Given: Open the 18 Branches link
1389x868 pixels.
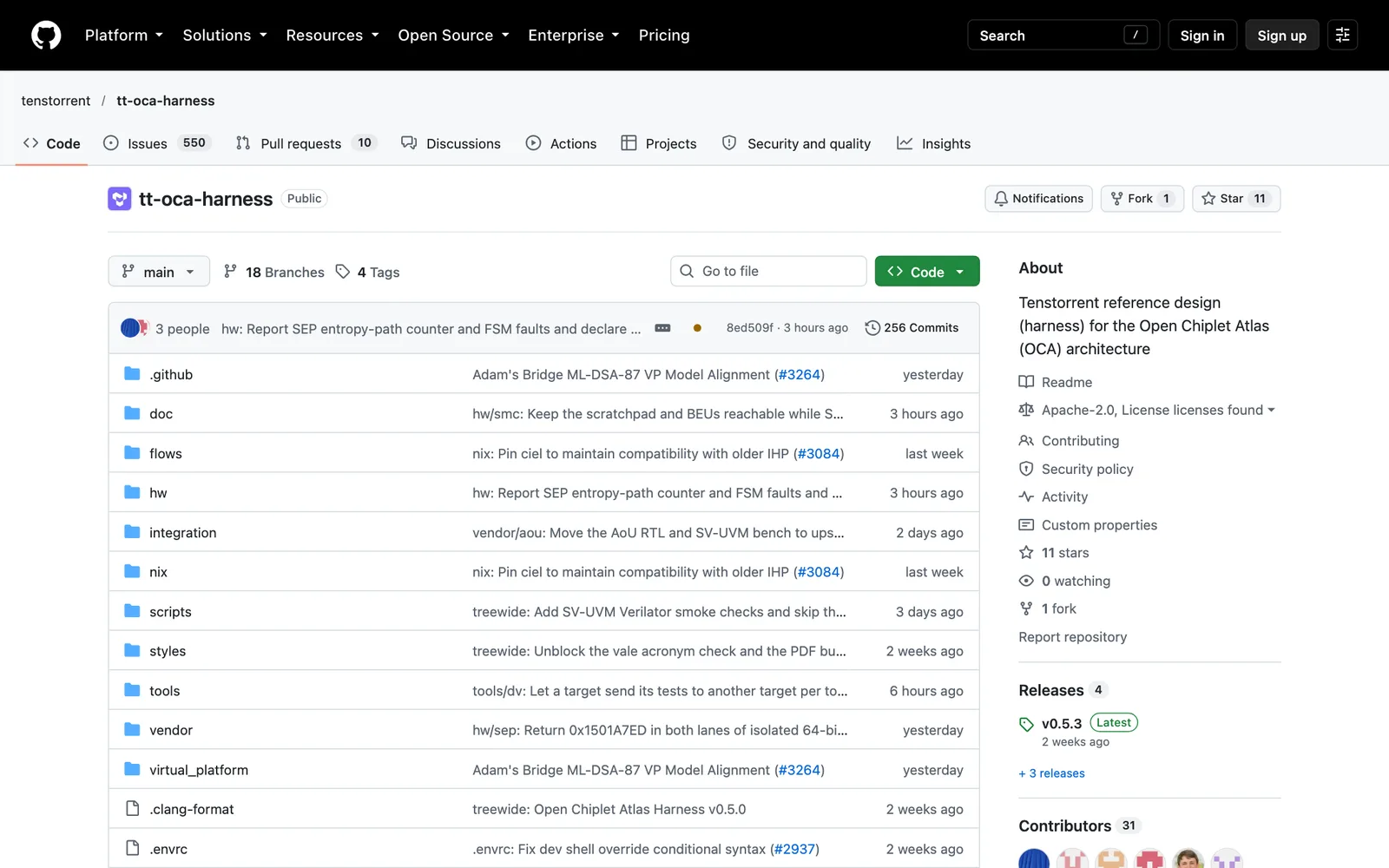Looking at the screenshot, I should point(273,272).
